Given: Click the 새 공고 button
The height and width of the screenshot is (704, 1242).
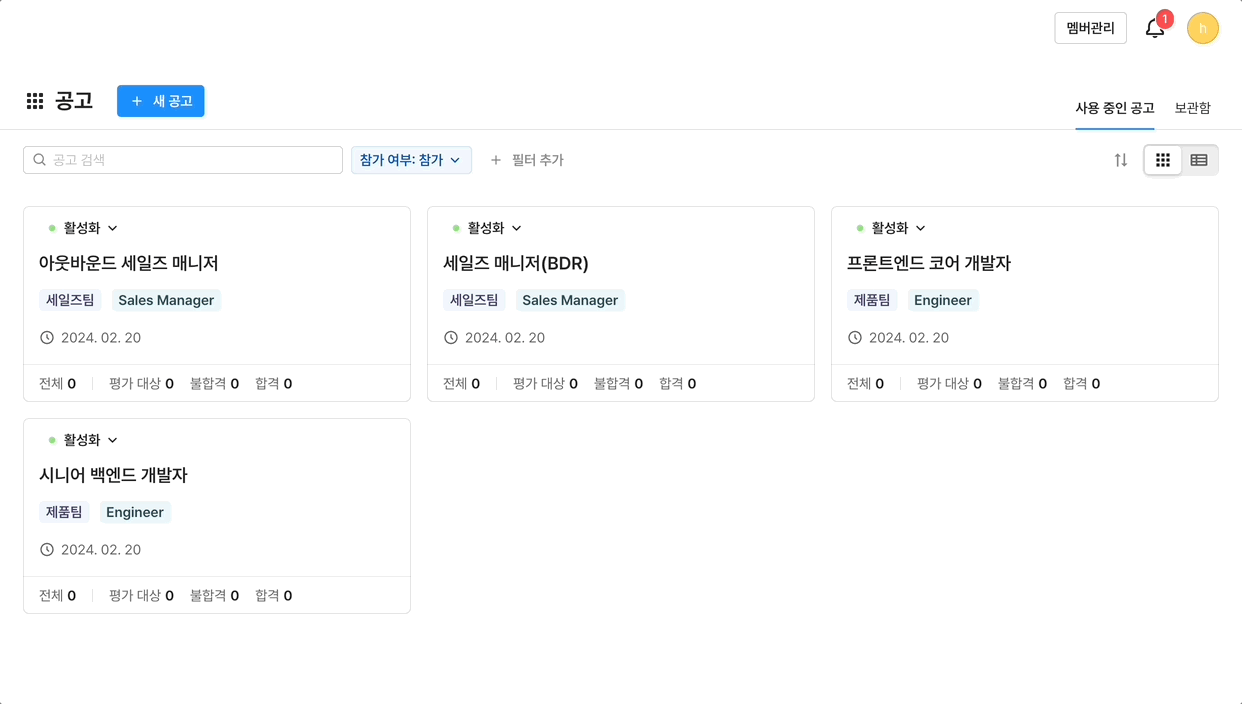Looking at the screenshot, I should click(161, 101).
